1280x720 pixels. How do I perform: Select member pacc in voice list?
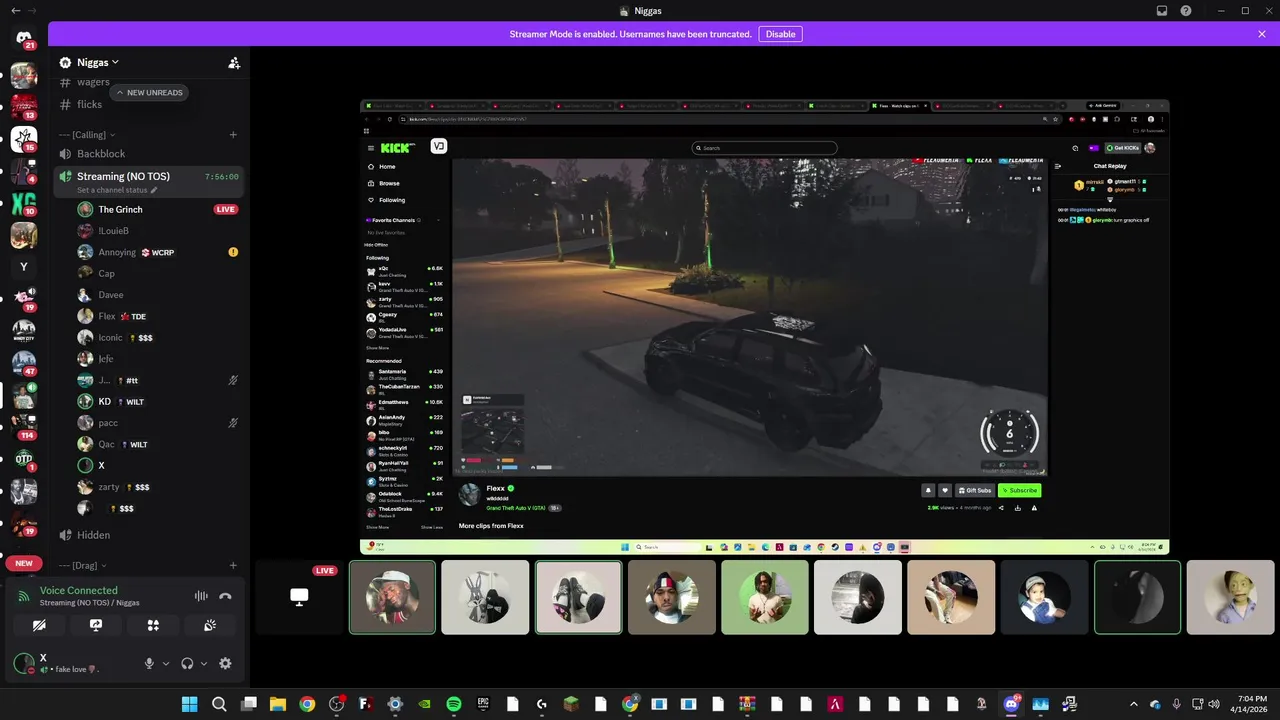click(108, 423)
